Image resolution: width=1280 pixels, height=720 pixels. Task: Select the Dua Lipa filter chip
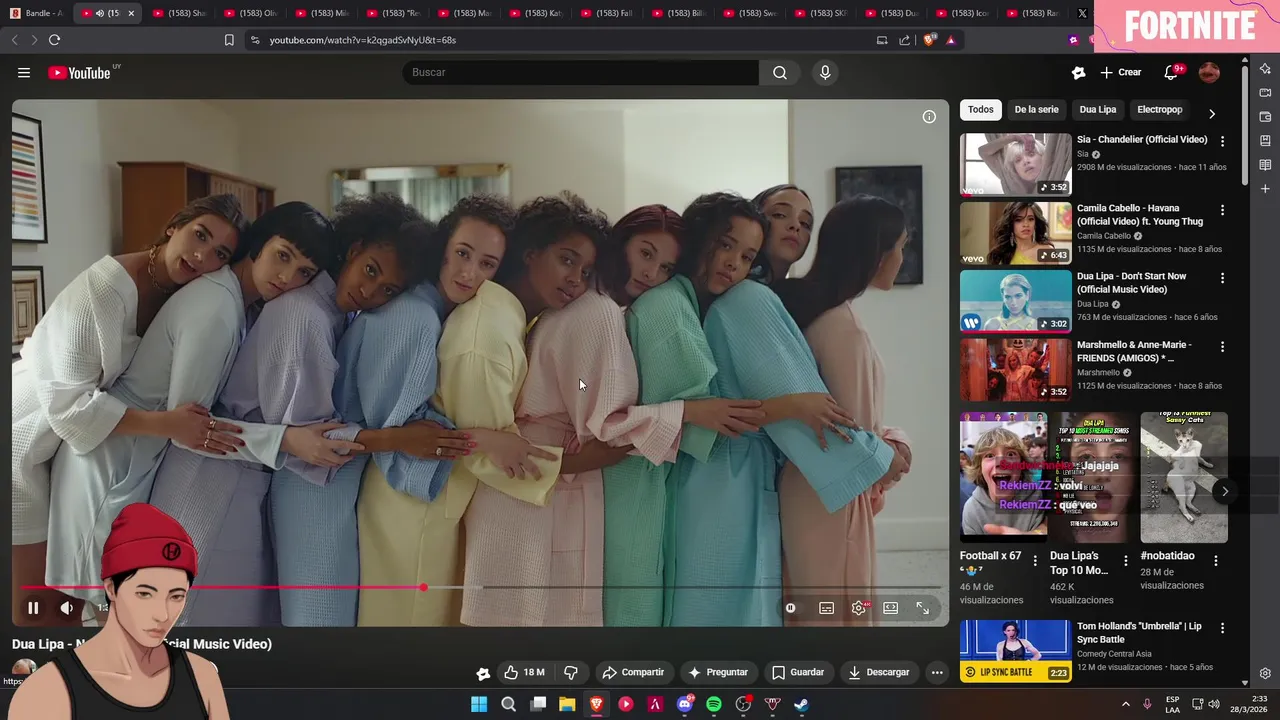pyautogui.click(x=1097, y=110)
